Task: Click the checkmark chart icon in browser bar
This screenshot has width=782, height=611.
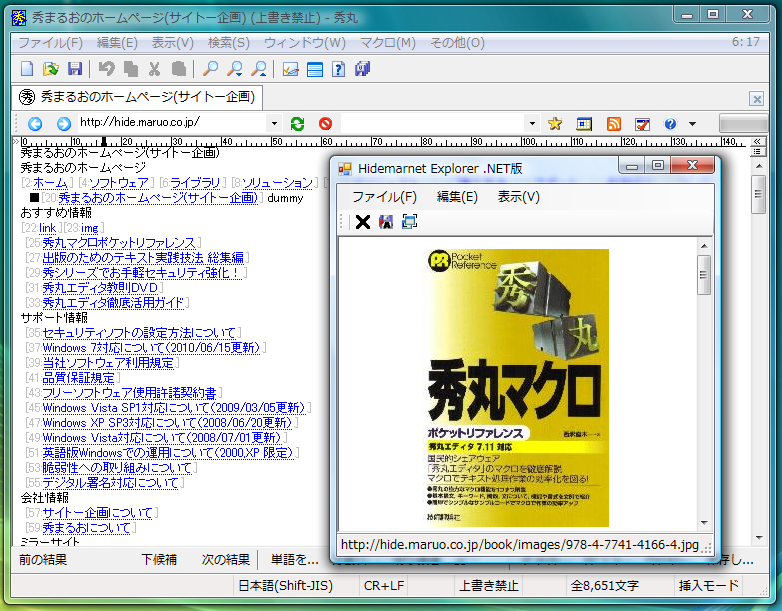Action: pyautogui.click(x=642, y=123)
